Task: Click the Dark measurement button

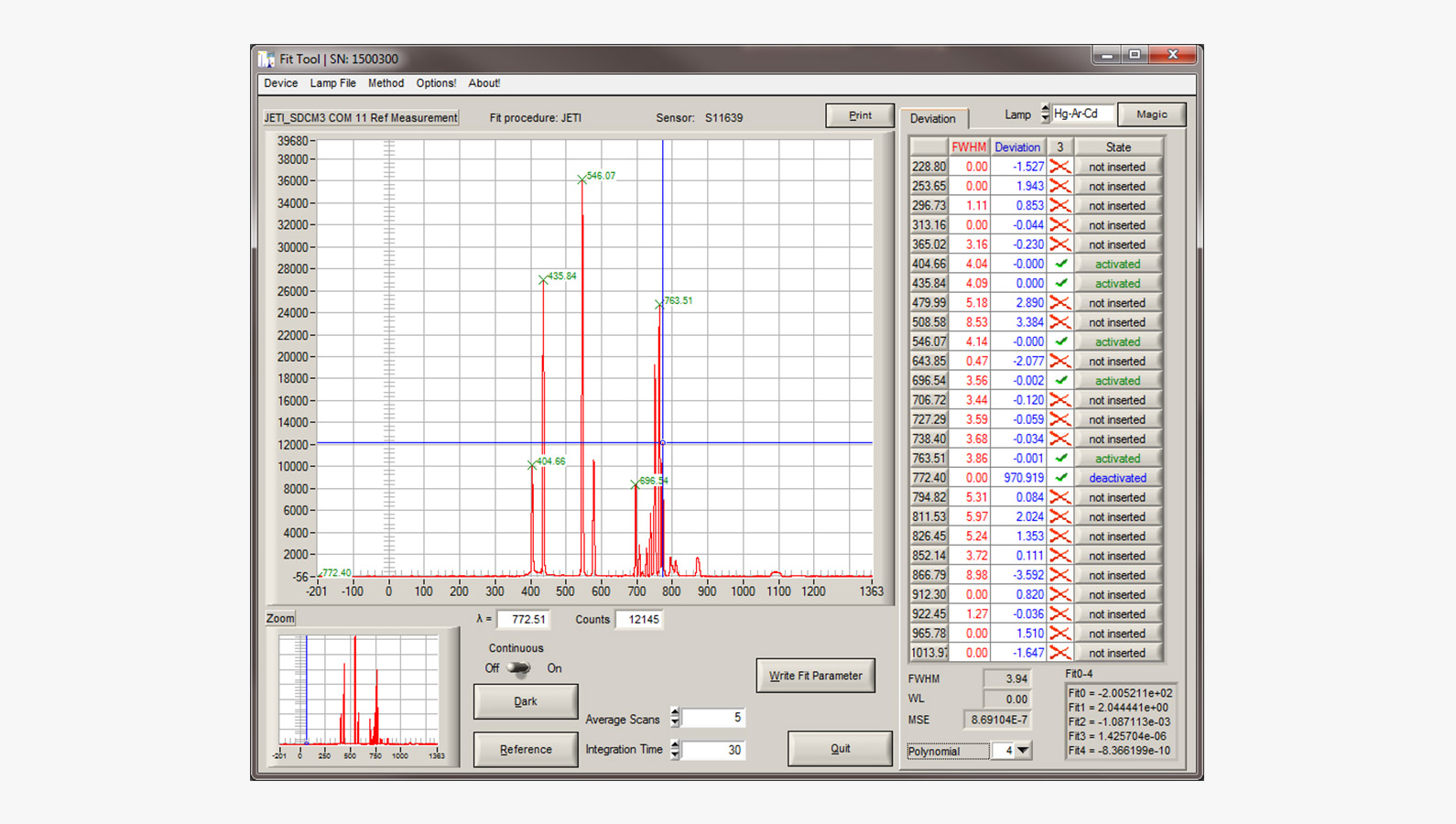Action: click(526, 701)
